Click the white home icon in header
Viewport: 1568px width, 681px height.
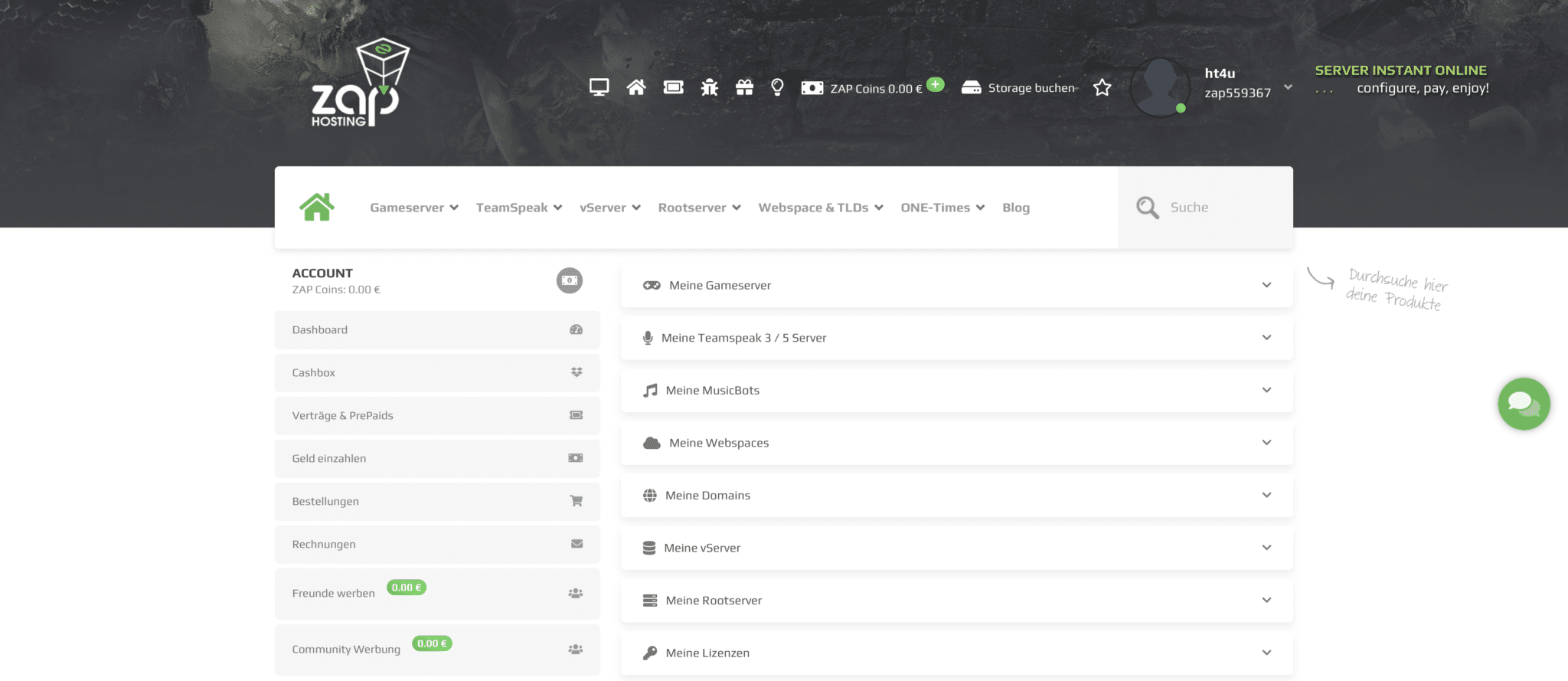[x=635, y=87]
